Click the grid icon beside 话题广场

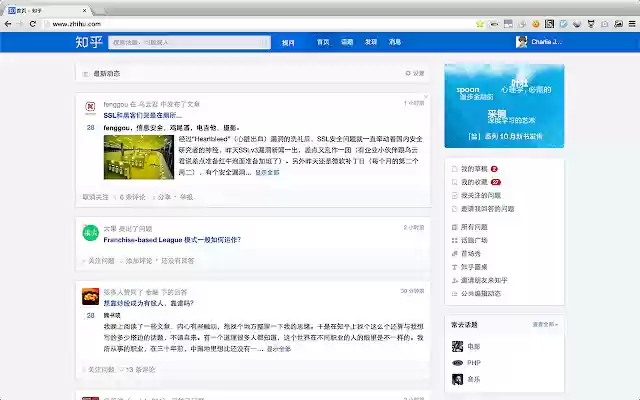coord(455,240)
